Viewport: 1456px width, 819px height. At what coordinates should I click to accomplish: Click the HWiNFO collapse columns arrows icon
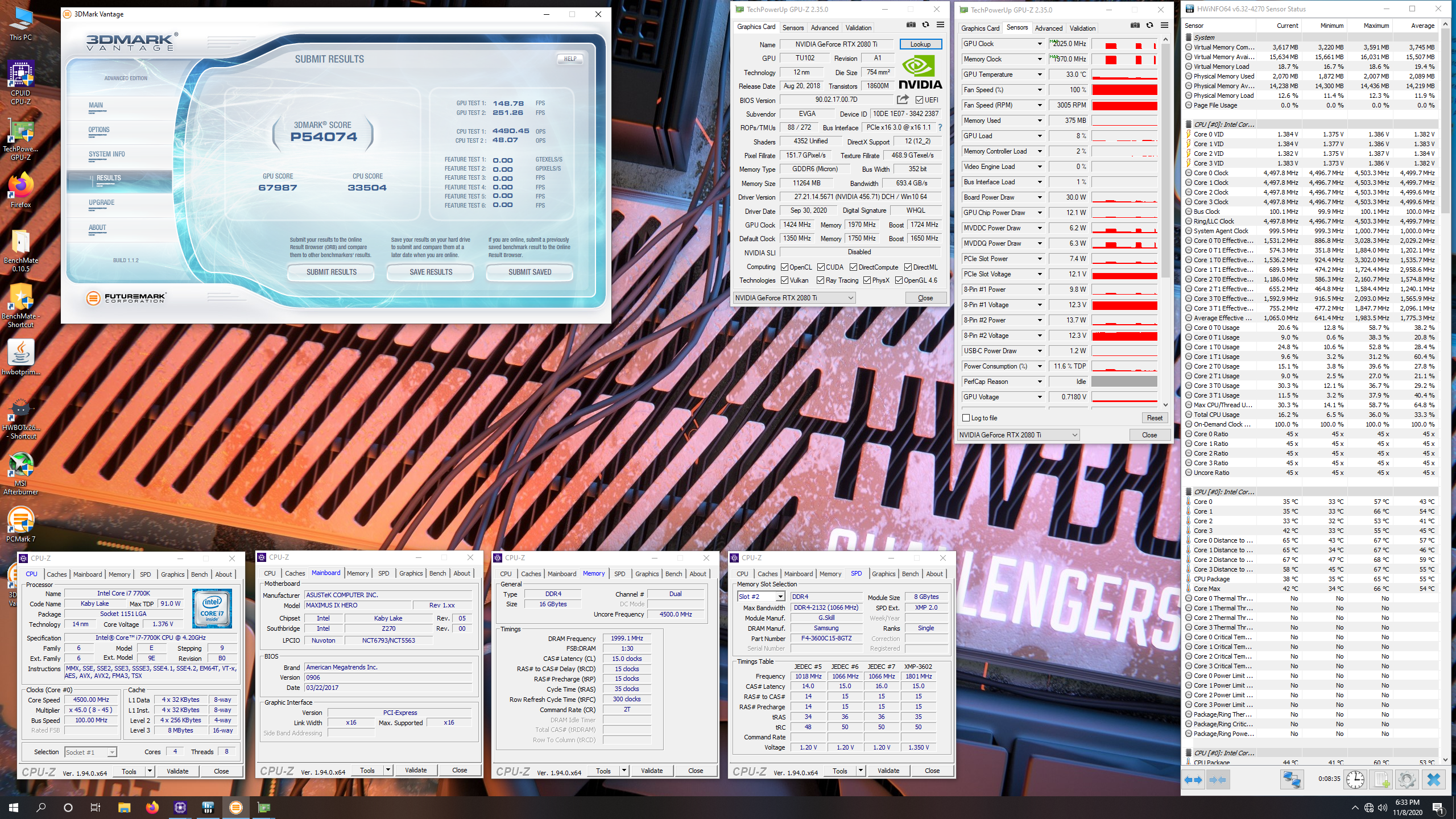(1218, 780)
